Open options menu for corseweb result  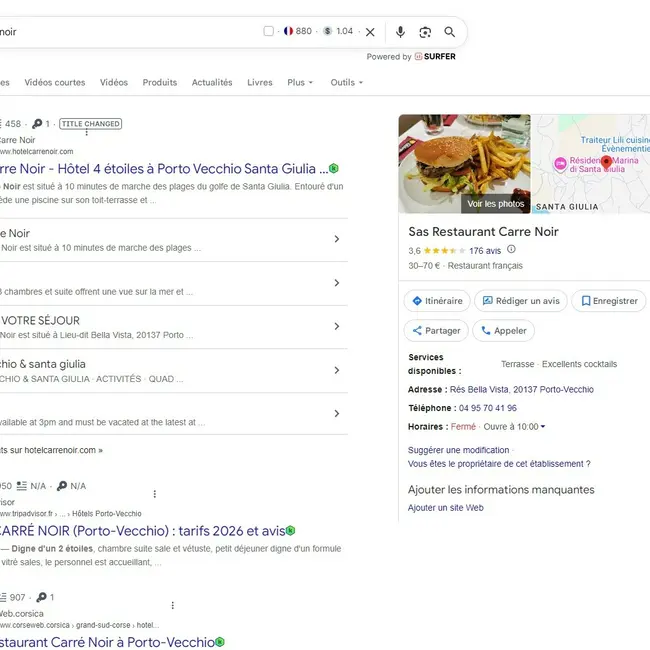pos(172,606)
